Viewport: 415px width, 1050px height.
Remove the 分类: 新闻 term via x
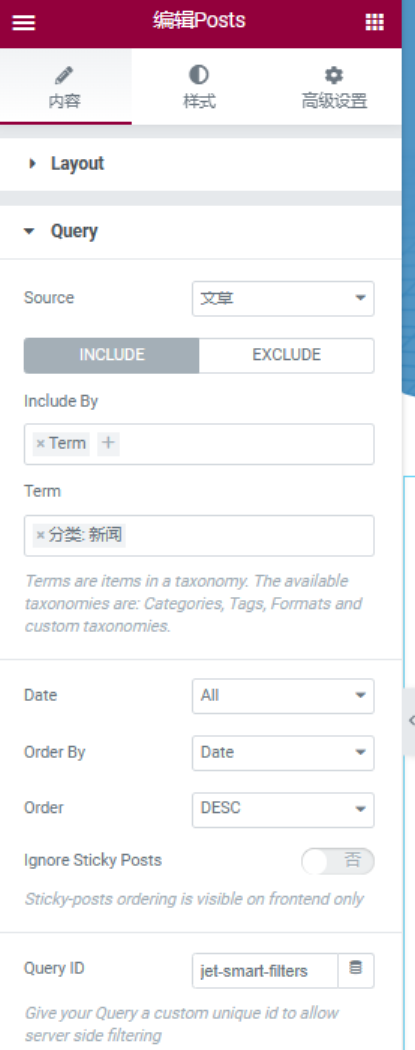40,535
